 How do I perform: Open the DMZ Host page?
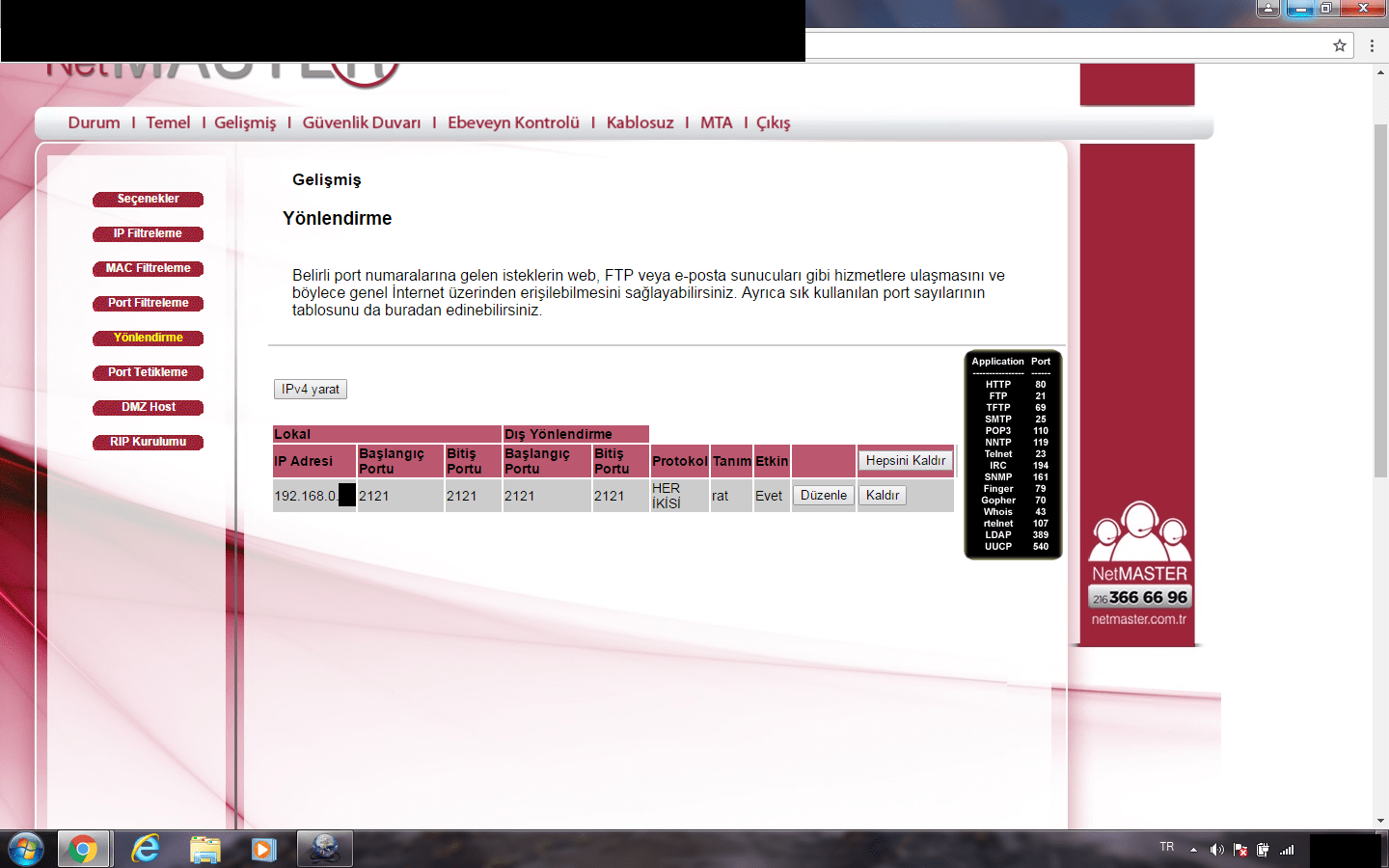(x=149, y=408)
